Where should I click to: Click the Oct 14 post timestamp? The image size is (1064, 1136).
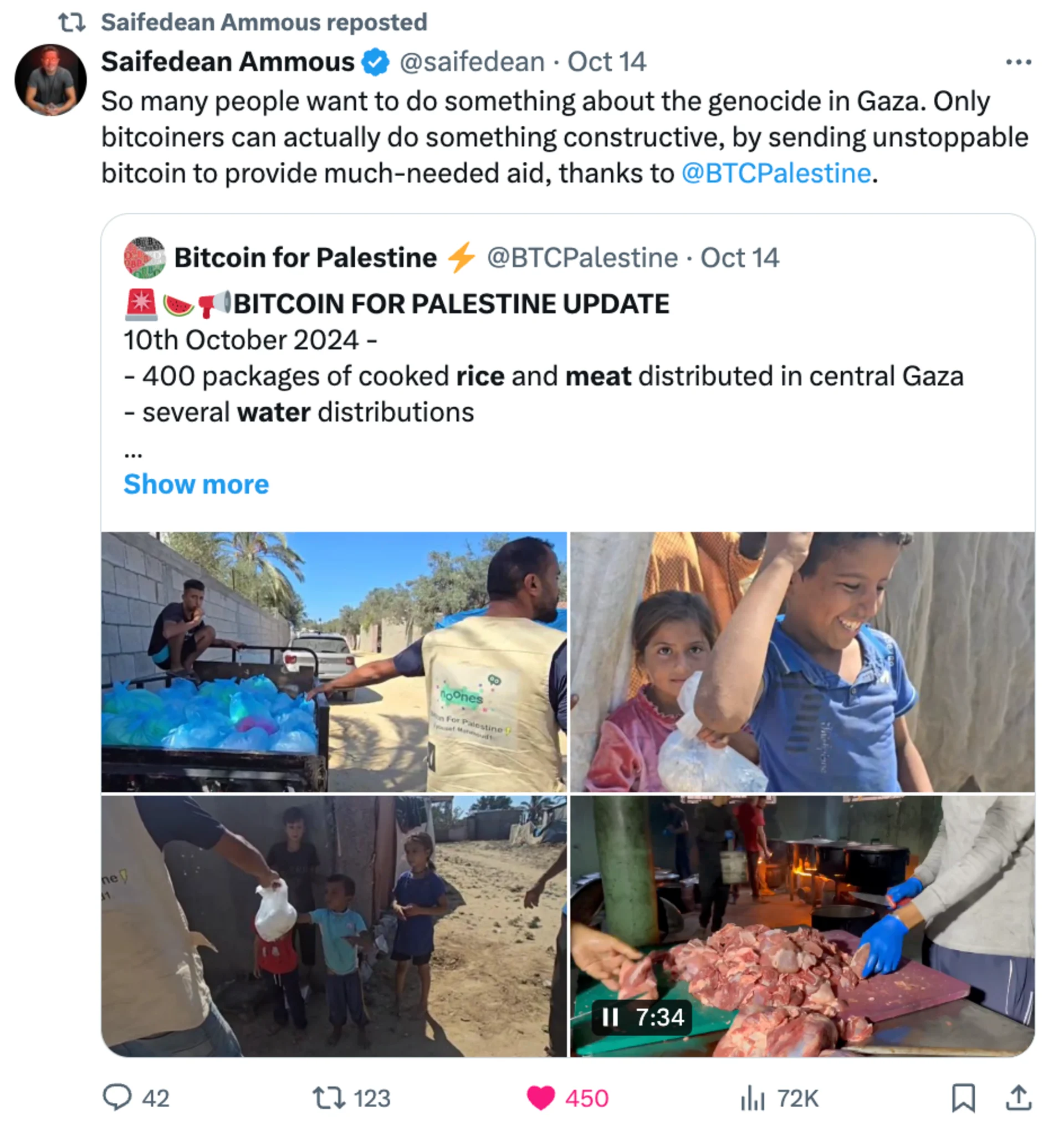click(607, 62)
